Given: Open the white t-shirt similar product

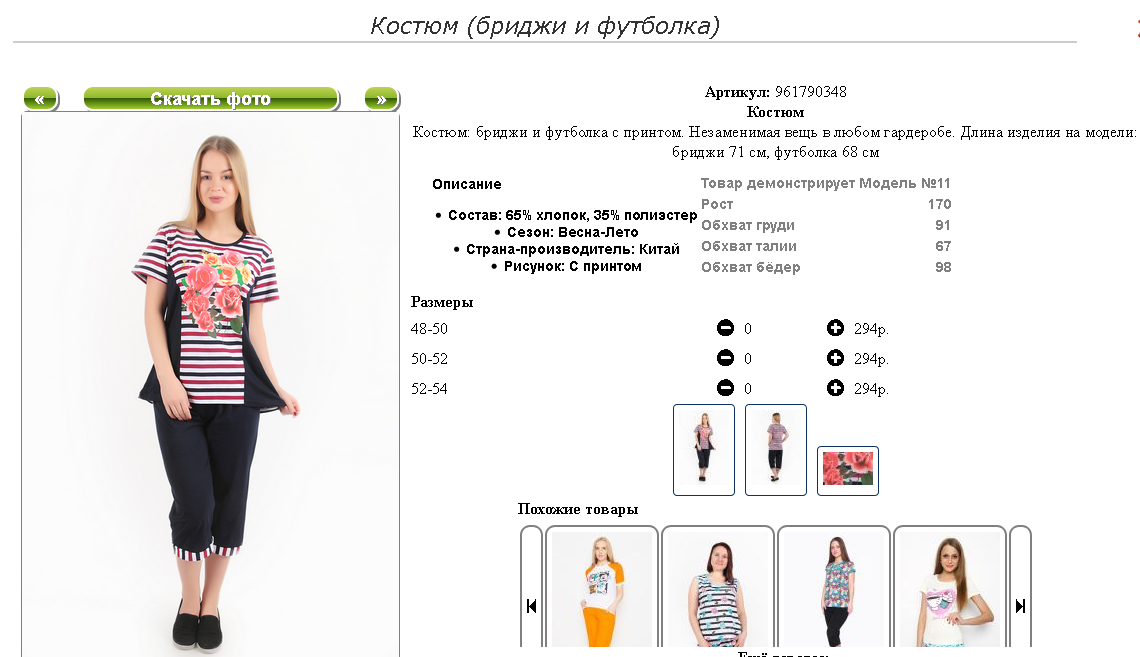Looking at the screenshot, I should (x=950, y=587).
